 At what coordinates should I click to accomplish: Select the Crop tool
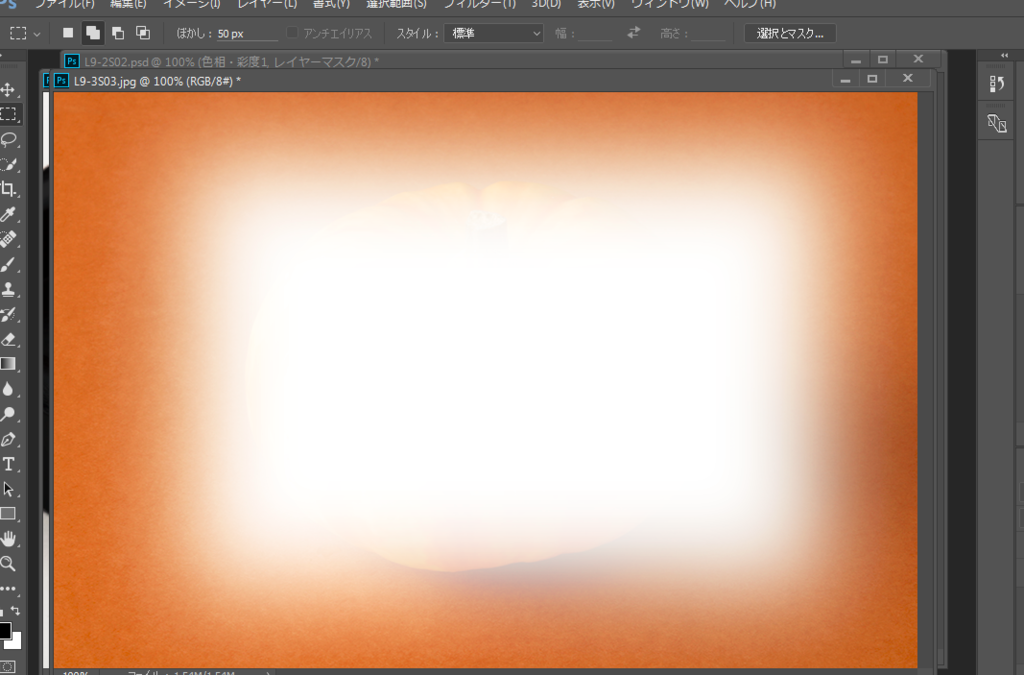pyautogui.click(x=8, y=189)
